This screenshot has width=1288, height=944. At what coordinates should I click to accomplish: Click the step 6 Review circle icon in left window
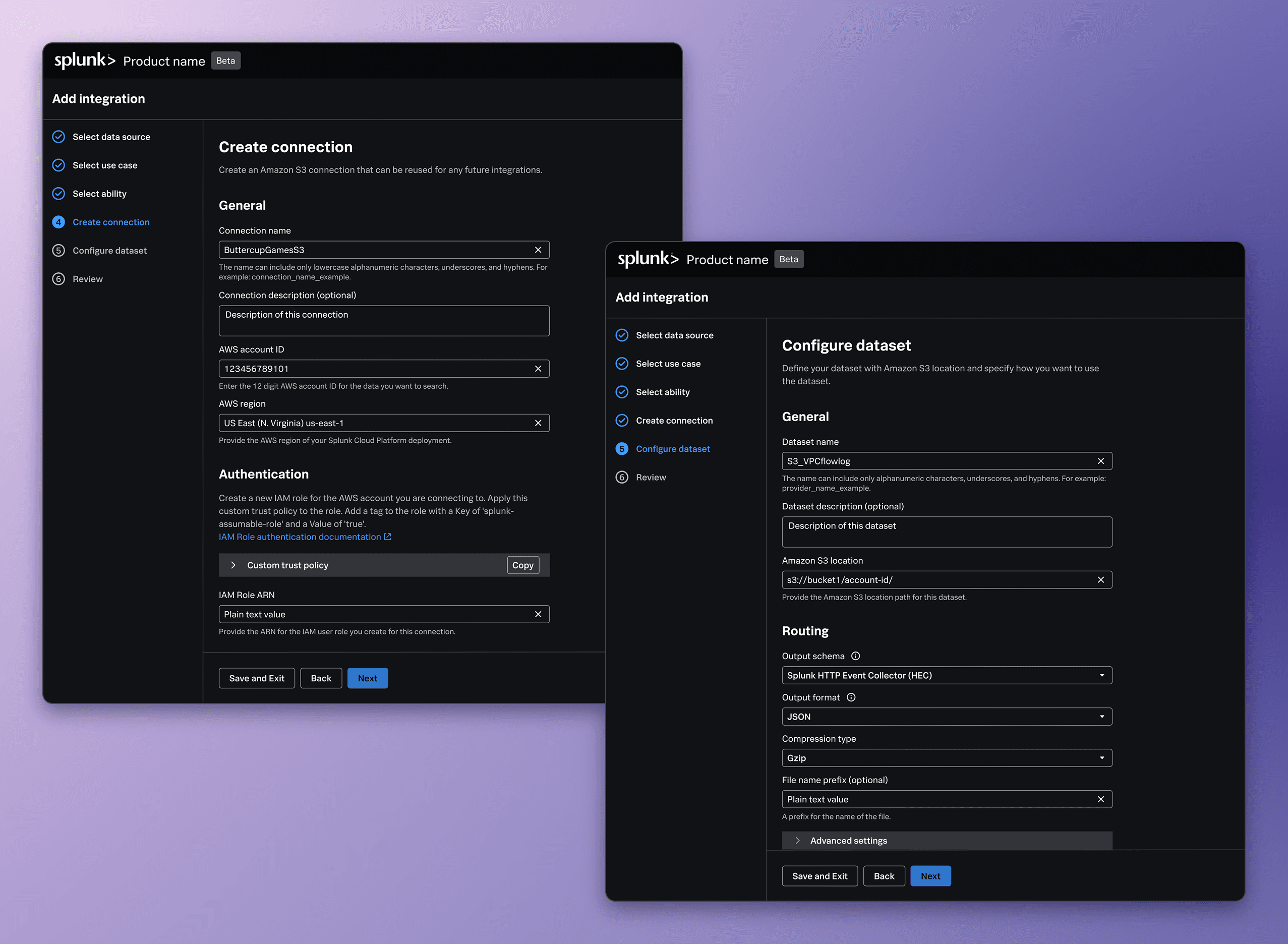58,279
